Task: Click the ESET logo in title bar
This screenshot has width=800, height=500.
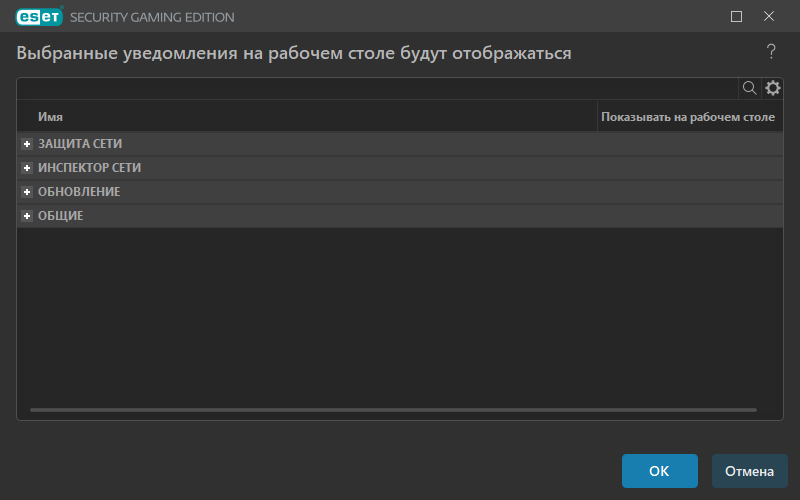Action: pos(39,17)
